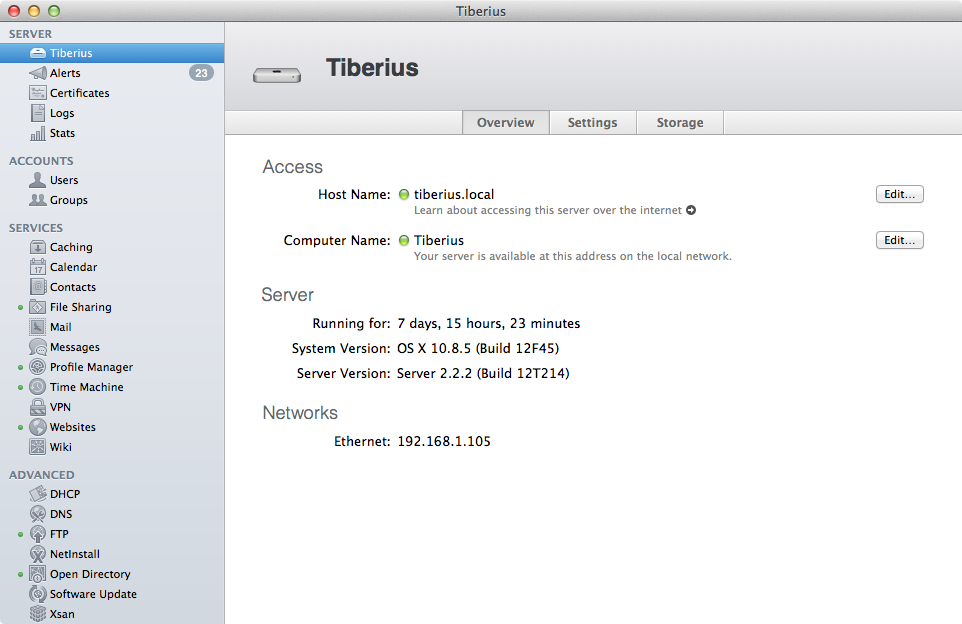Image resolution: width=962 pixels, height=624 pixels.
Task: Open the Alerts megaphone icon
Action: [x=38, y=73]
